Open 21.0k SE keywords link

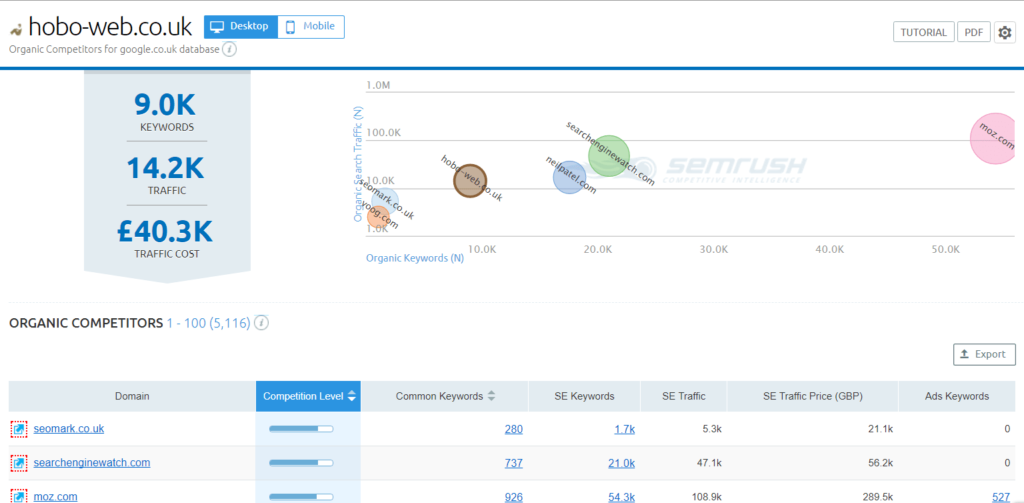pos(622,463)
